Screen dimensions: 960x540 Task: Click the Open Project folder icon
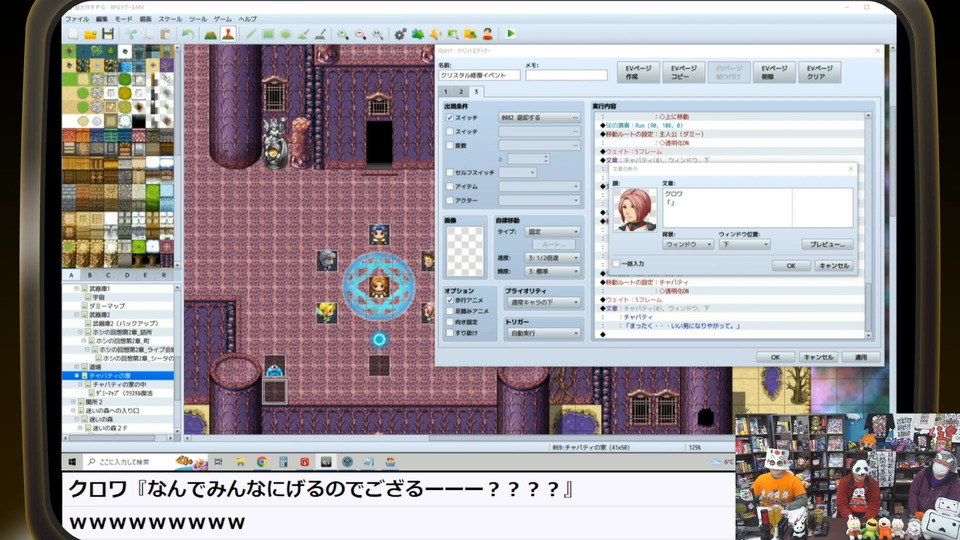pyautogui.click(x=91, y=34)
